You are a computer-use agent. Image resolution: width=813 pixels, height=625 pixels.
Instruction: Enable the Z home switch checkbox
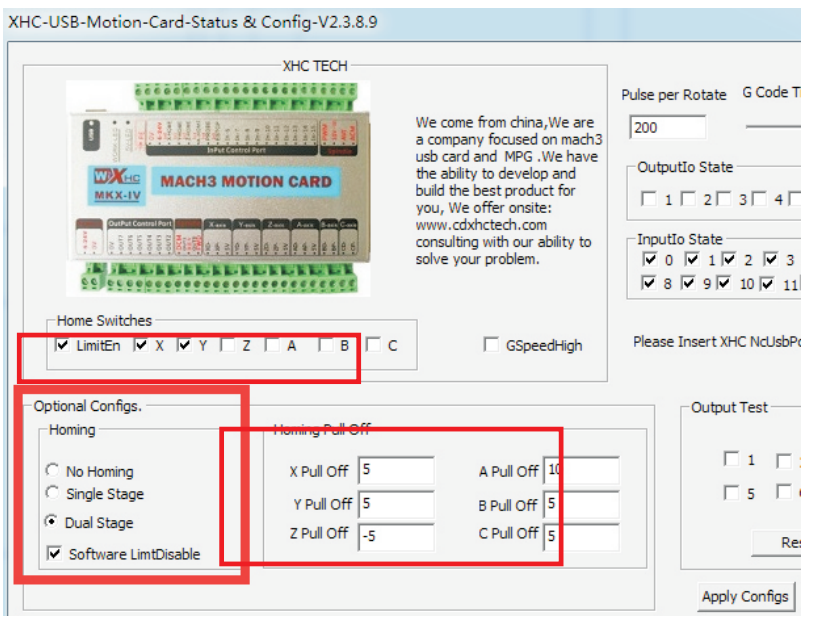(x=227, y=345)
